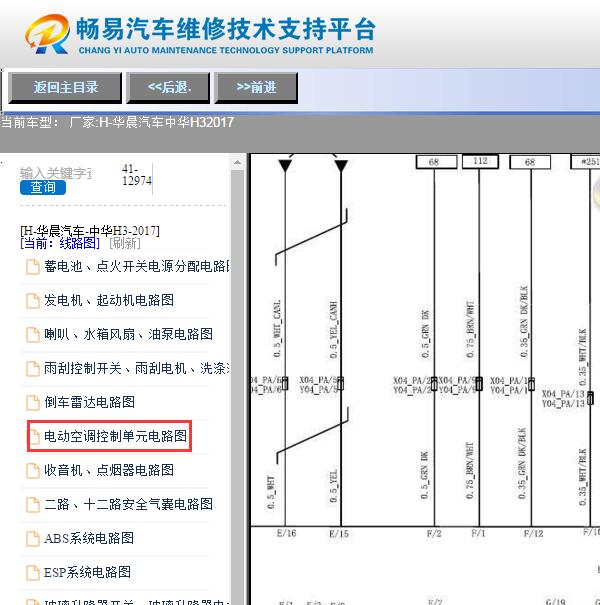The height and width of the screenshot is (605, 600).
Task: Open 雨刮控制开关、雨刮电机 entry
Action: click(x=137, y=368)
